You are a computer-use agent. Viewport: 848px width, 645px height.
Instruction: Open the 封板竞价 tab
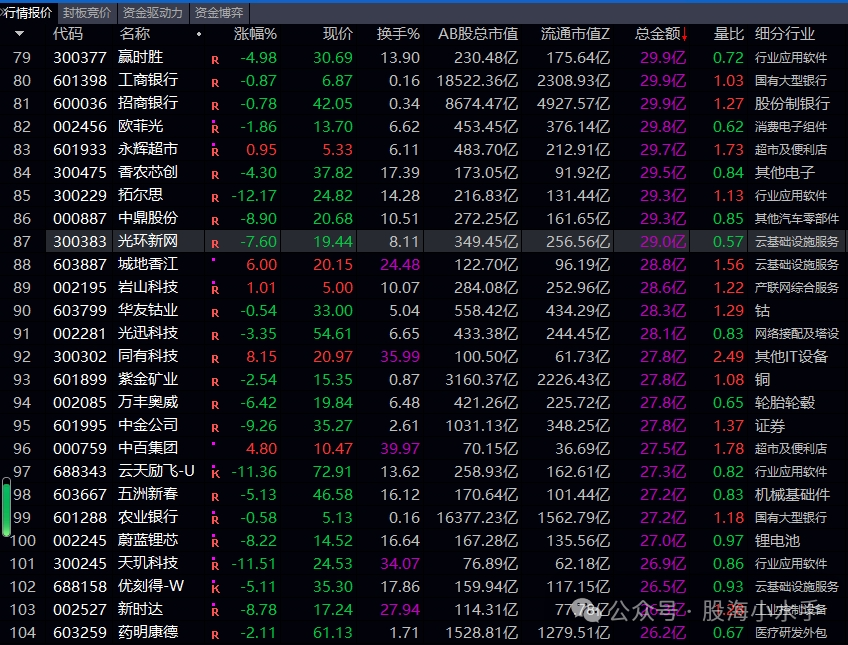(x=87, y=12)
